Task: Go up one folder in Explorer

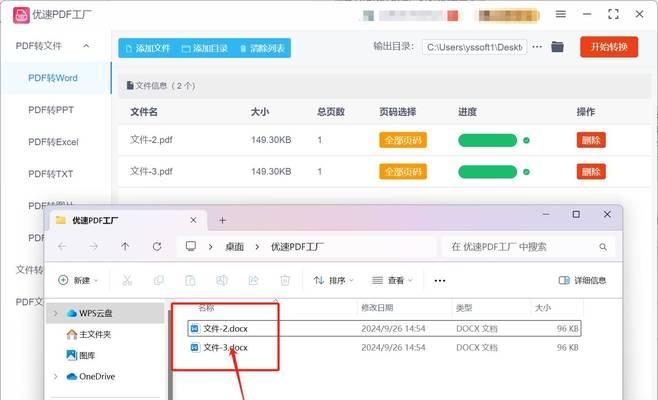Action: click(125, 246)
